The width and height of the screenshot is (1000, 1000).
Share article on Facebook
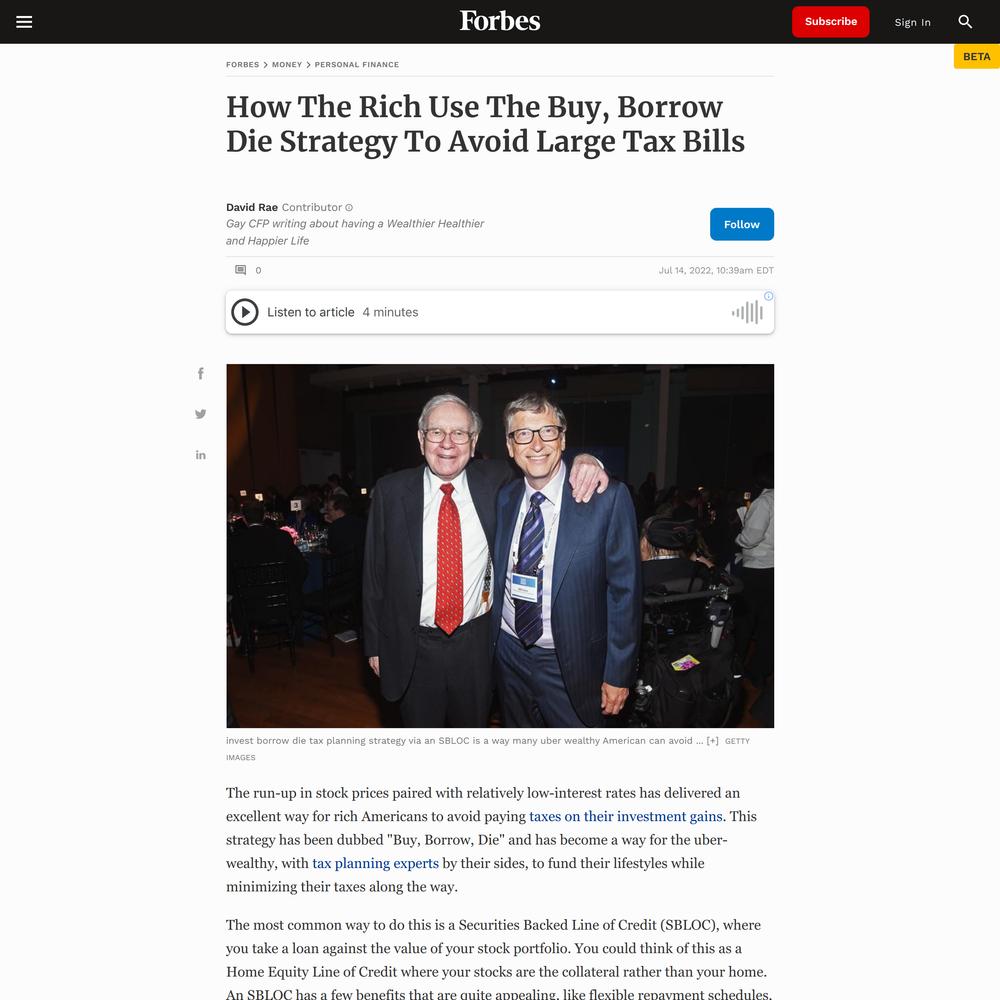201,374
